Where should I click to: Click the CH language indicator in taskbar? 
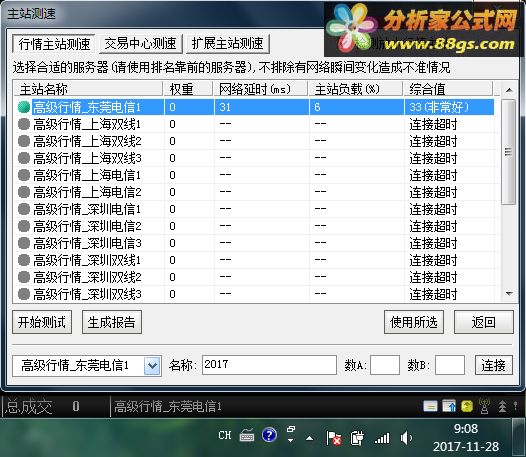[x=225, y=435]
